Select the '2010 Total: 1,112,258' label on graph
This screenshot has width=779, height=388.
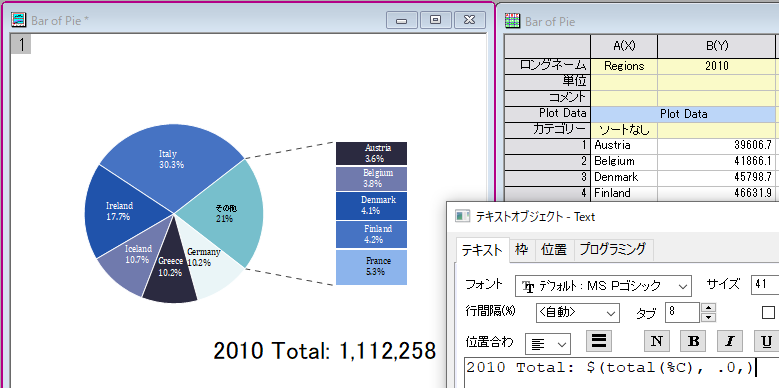[324, 351]
